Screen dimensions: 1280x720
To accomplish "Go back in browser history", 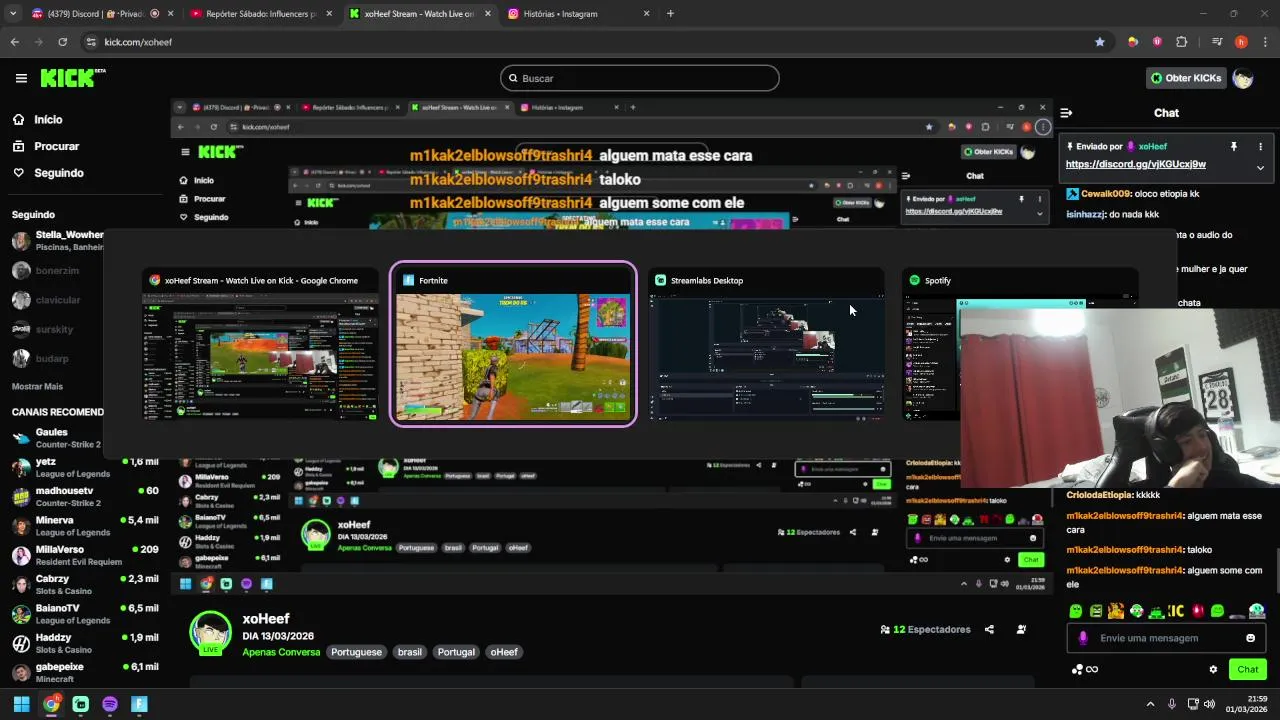I will click(x=14, y=42).
